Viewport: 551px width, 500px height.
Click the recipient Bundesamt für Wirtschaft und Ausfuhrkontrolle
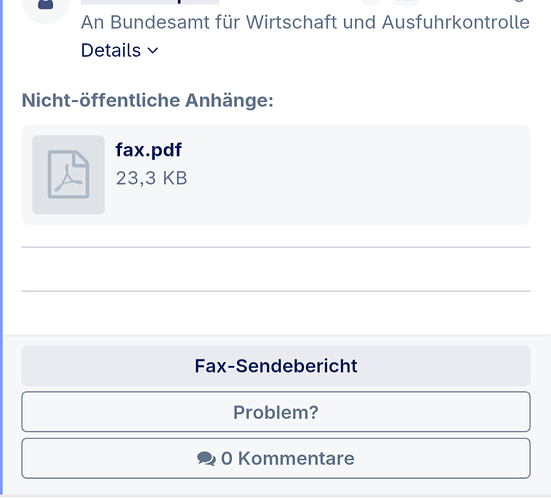point(319,22)
